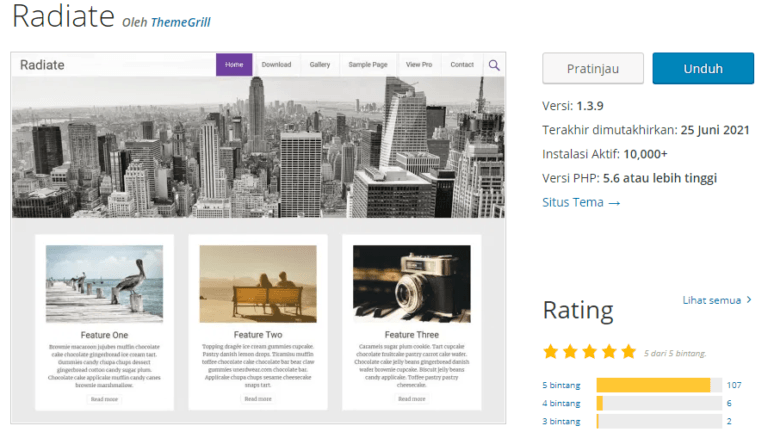Click the Lihat semua ratings link
This screenshot has width=768, height=432.
coord(717,300)
